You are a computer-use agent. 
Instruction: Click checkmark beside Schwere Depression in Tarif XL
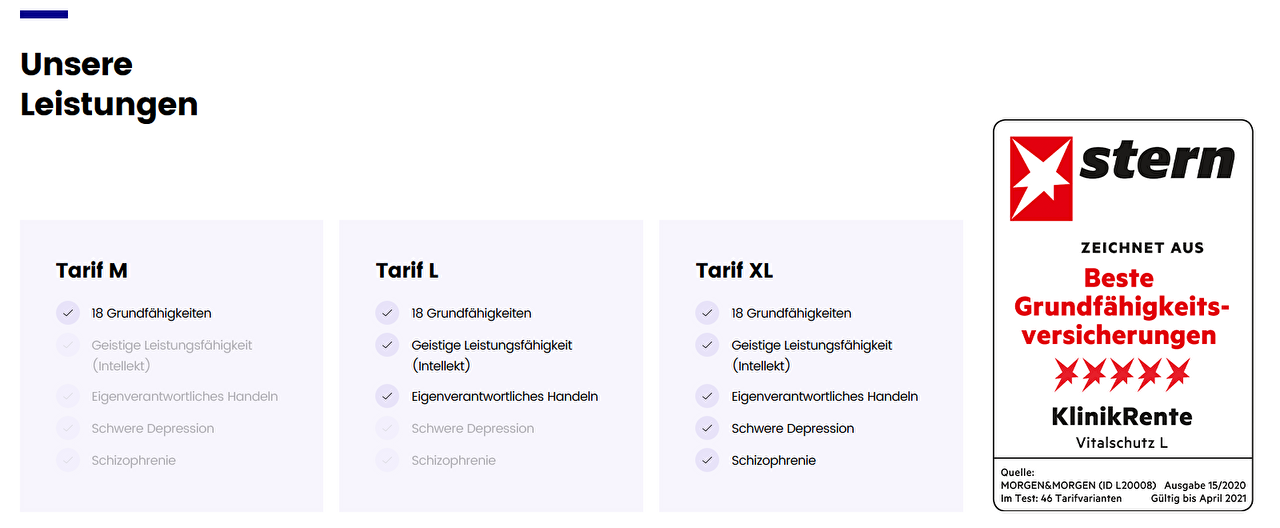[x=708, y=428]
